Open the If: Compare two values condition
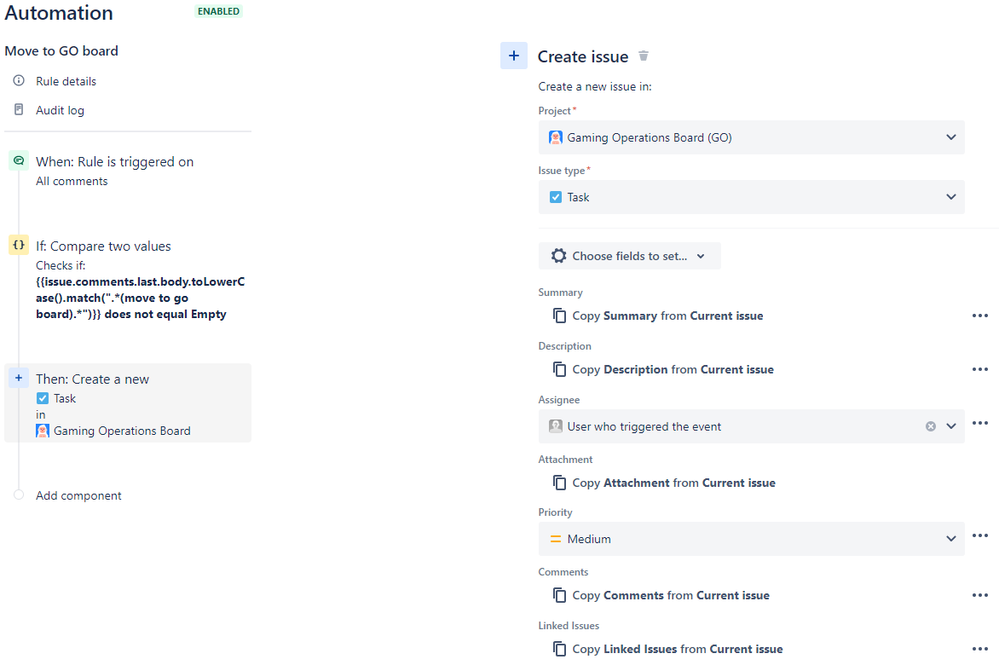 pyautogui.click(x=103, y=246)
